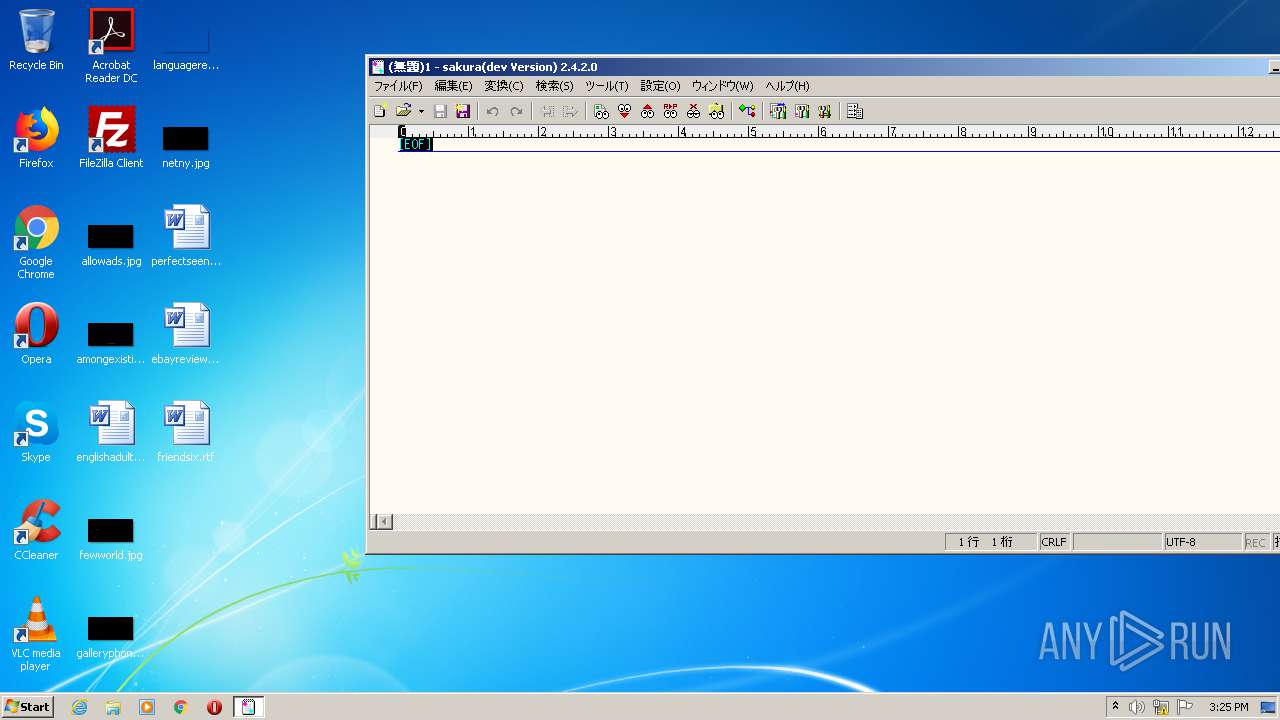This screenshot has height=720, width=1280.
Task: Open type-specific settings icon
Action: click(778, 111)
